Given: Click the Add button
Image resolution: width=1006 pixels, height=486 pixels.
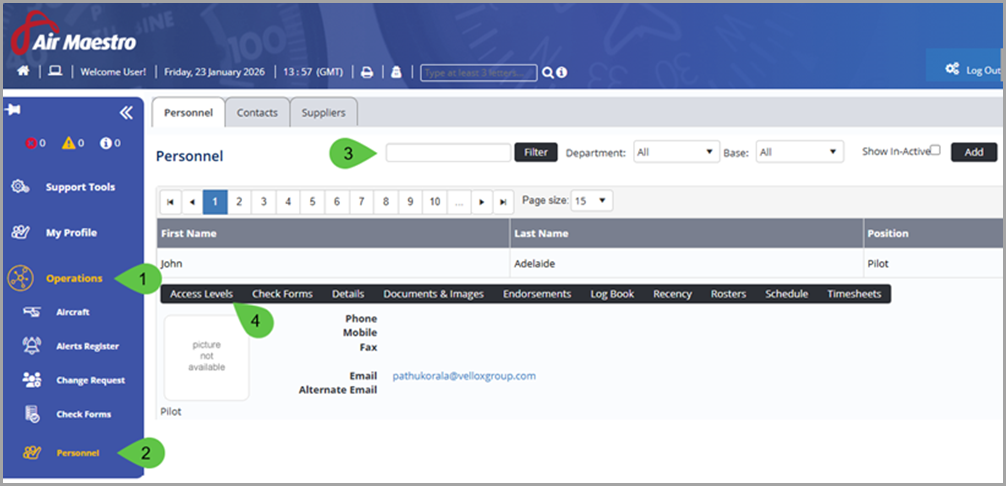Looking at the screenshot, I should [973, 152].
